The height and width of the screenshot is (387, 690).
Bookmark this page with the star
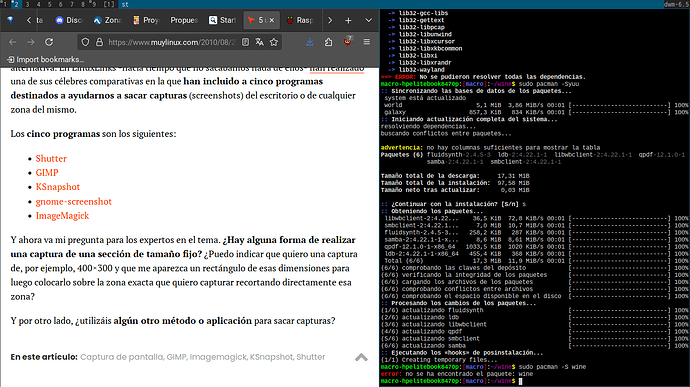(x=274, y=42)
